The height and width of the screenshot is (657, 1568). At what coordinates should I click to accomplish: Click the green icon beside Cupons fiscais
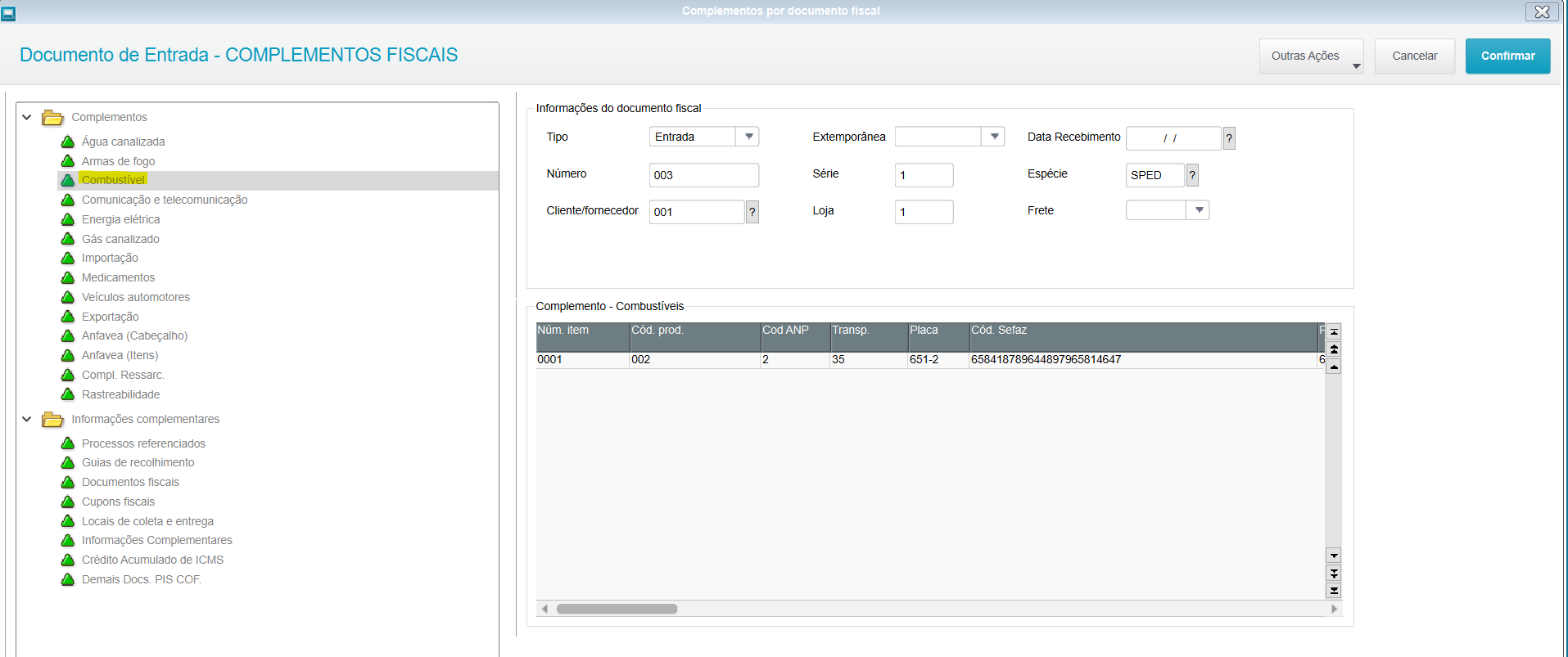tap(68, 502)
